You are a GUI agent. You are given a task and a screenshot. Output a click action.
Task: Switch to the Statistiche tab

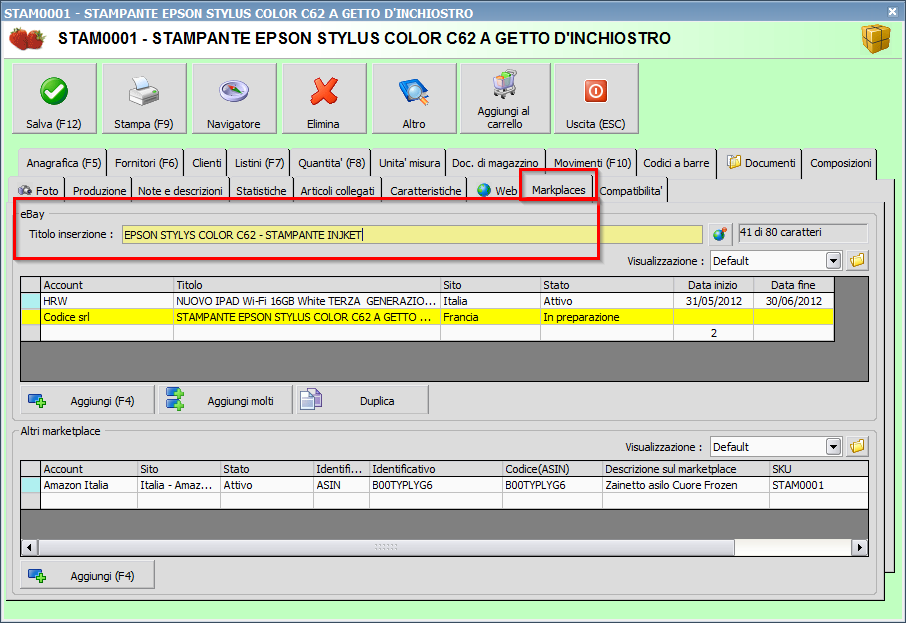[261, 190]
